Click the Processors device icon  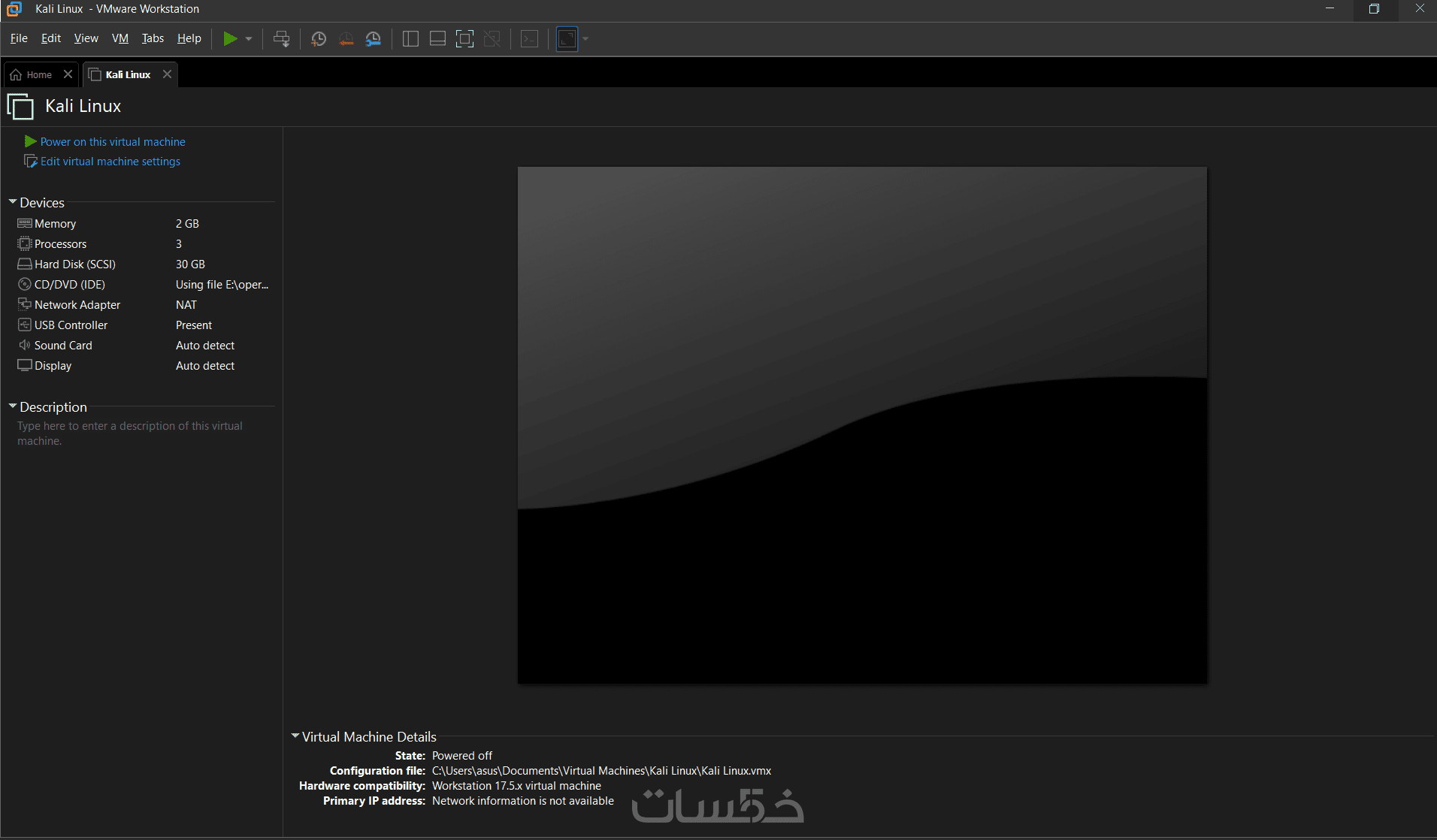25,243
